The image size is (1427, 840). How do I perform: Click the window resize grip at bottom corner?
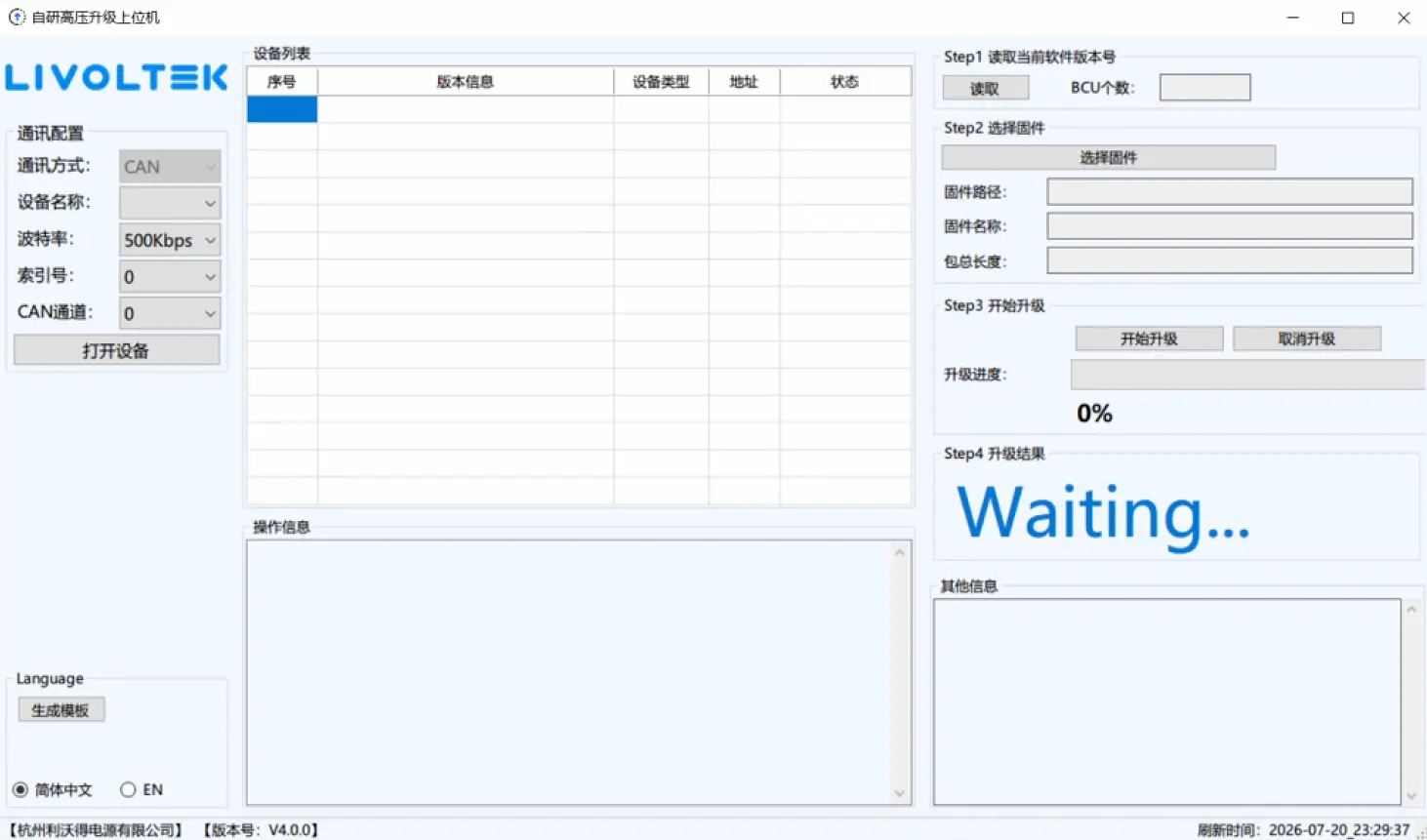(x=1420, y=832)
